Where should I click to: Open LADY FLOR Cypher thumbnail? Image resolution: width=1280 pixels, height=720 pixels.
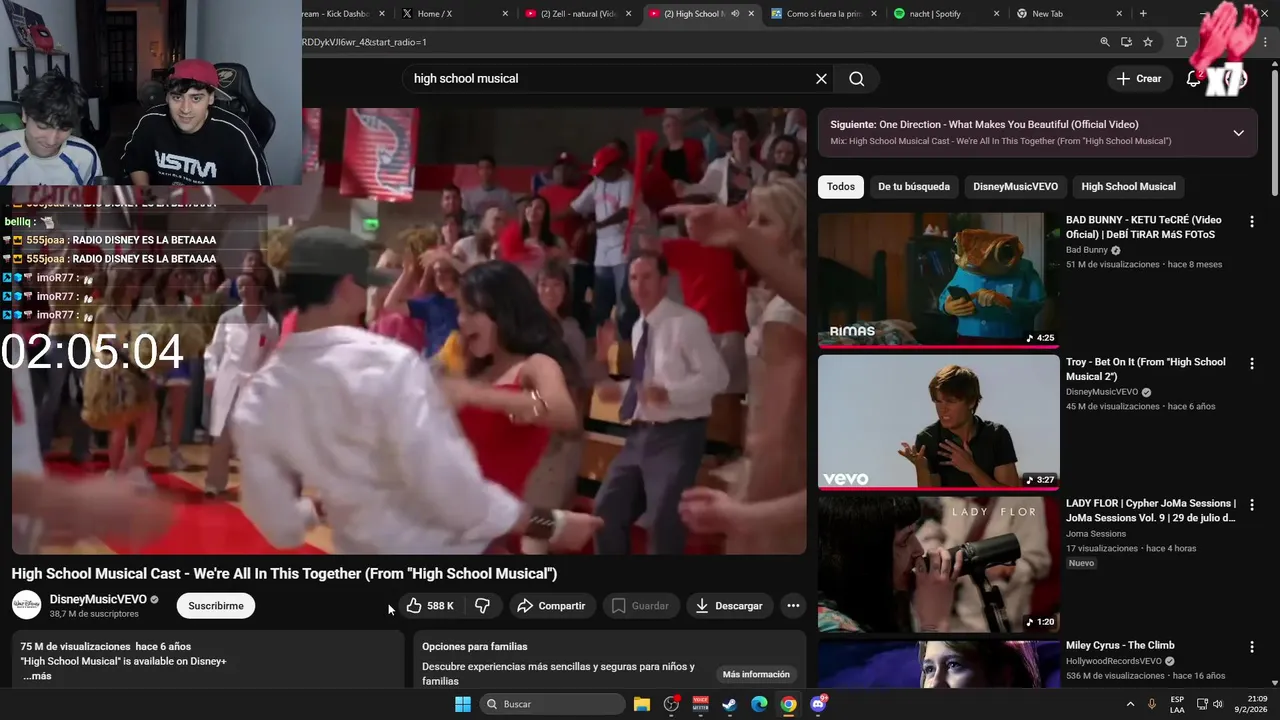click(x=939, y=564)
